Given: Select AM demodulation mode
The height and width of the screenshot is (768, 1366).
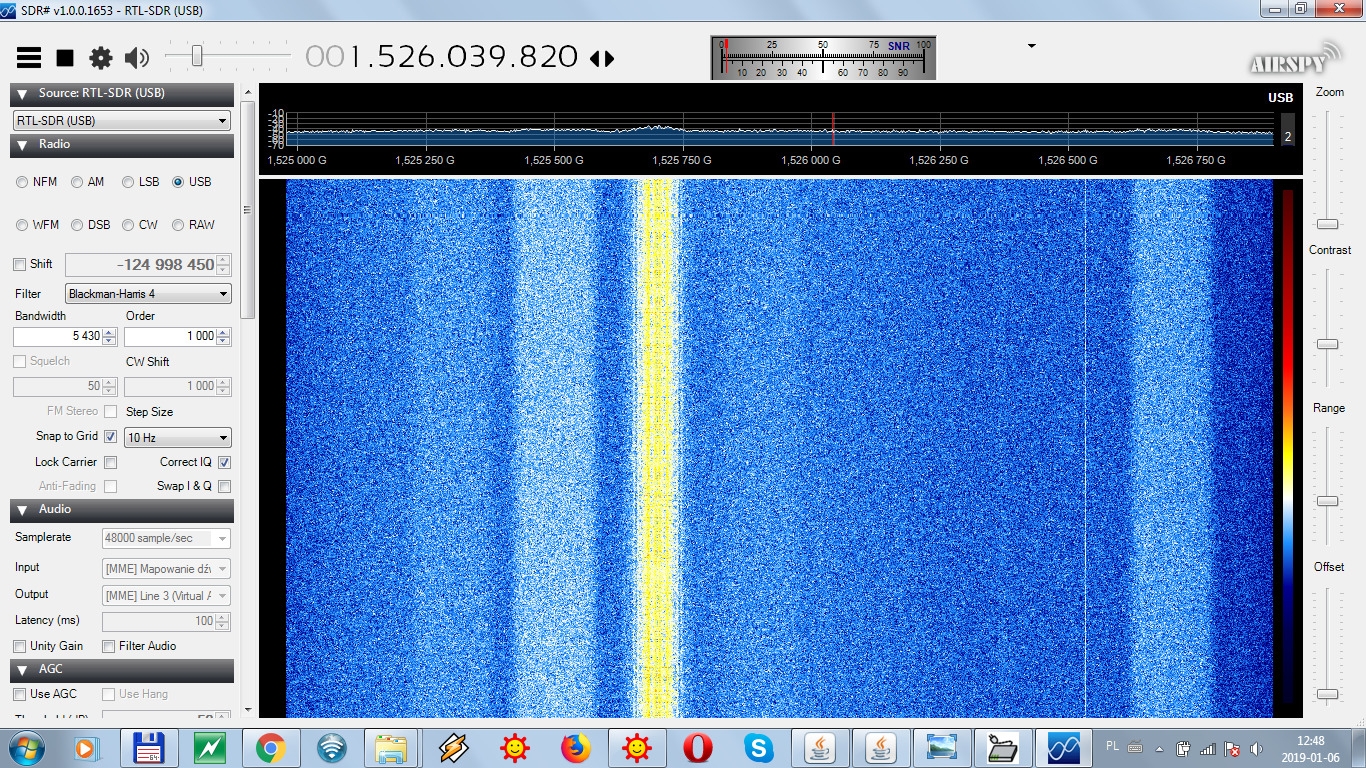Looking at the screenshot, I should (x=77, y=182).
